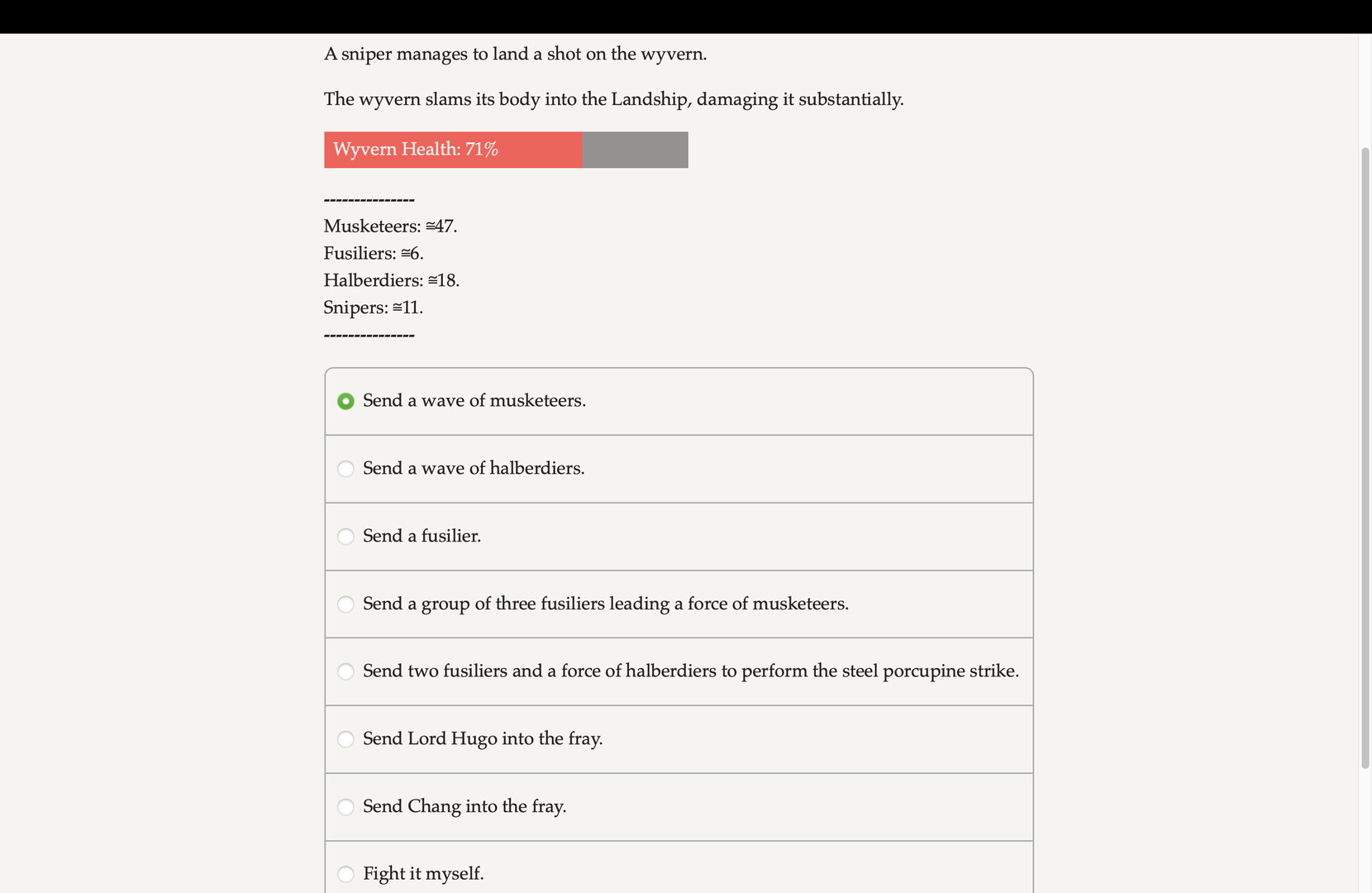
Task: Click the 'Send Lord Hugo' option text
Action: click(483, 739)
